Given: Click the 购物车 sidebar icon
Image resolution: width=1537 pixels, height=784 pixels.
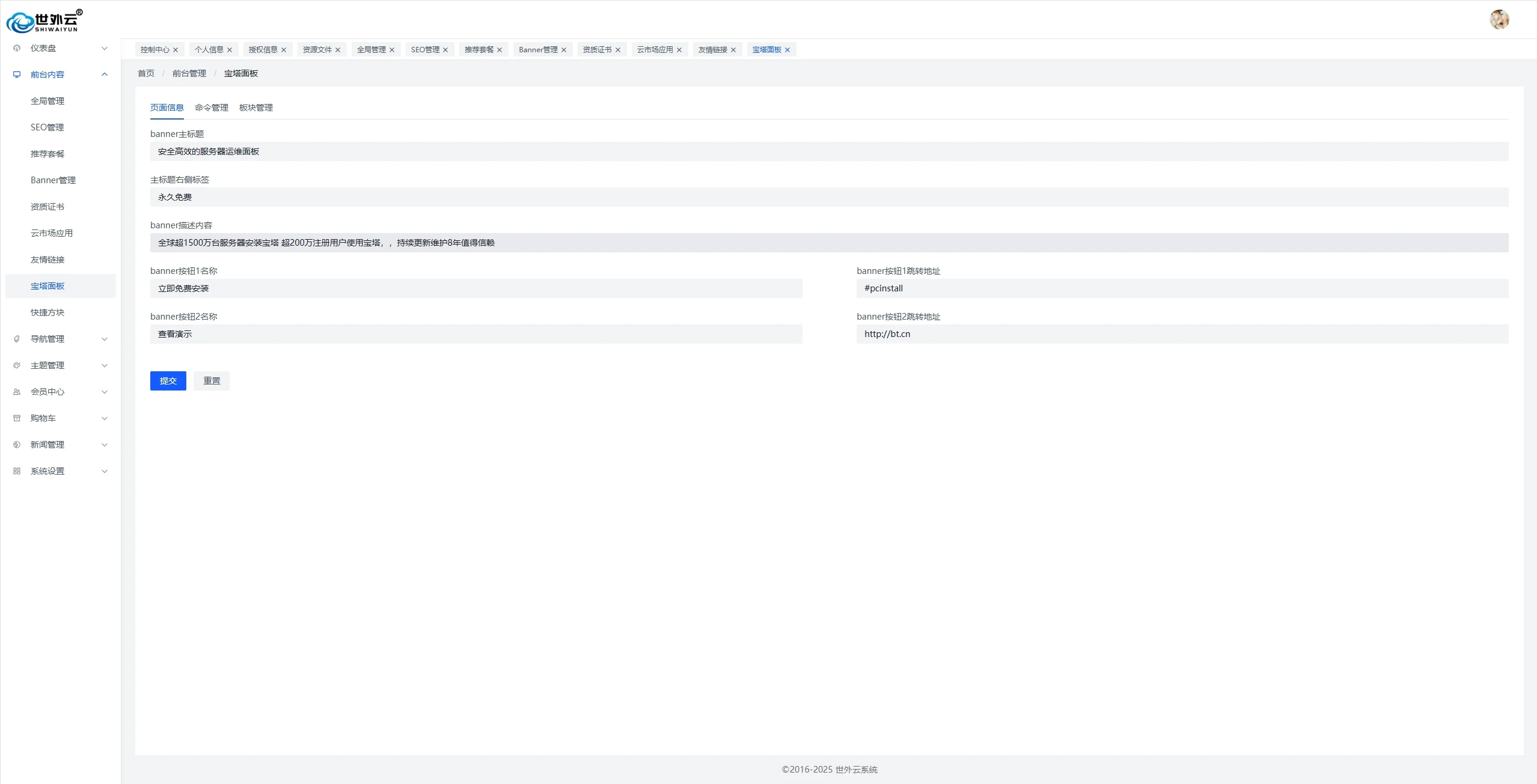Looking at the screenshot, I should [x=17, y=418].
